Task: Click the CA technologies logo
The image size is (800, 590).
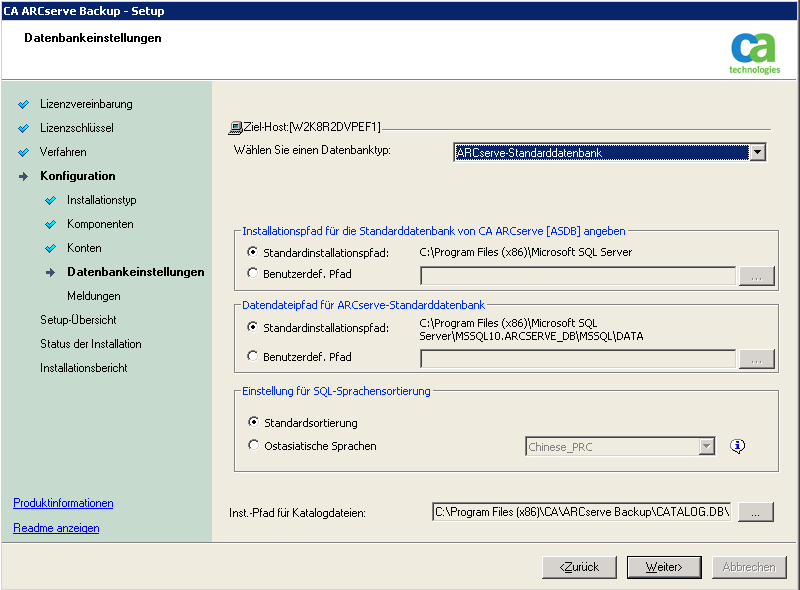Action: pyautogui.click(x=754, y=54)
